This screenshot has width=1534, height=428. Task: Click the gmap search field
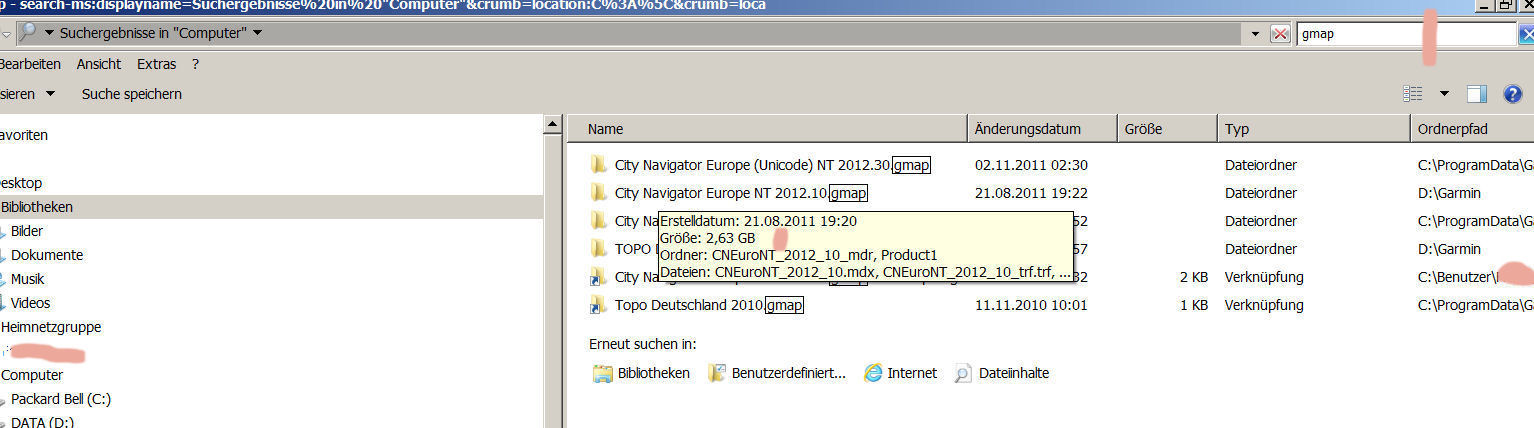[x=1406, y=34]
